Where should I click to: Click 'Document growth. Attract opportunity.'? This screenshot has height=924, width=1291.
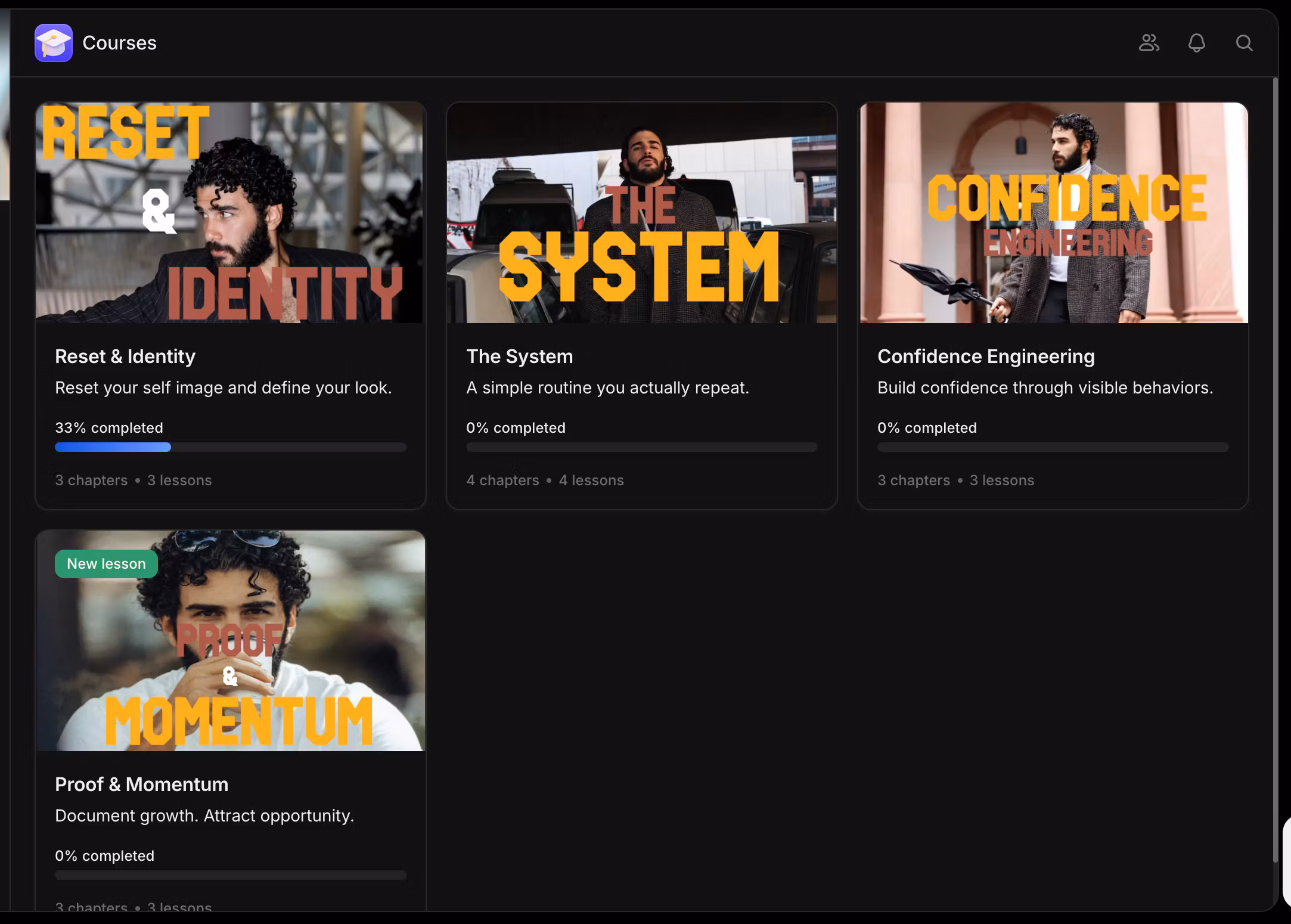204,816
